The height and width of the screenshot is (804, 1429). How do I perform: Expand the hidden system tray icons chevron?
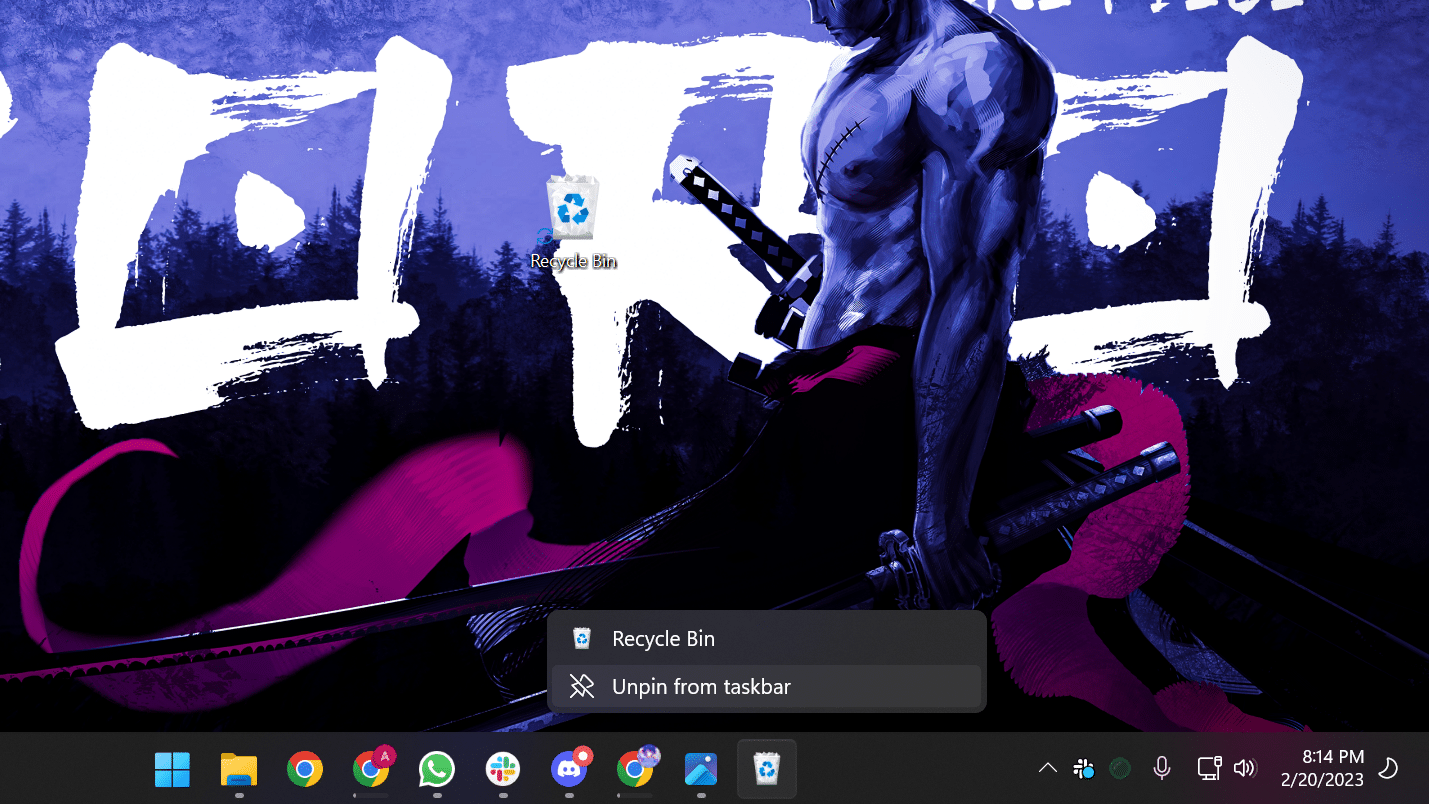(x=1047, y=768)
